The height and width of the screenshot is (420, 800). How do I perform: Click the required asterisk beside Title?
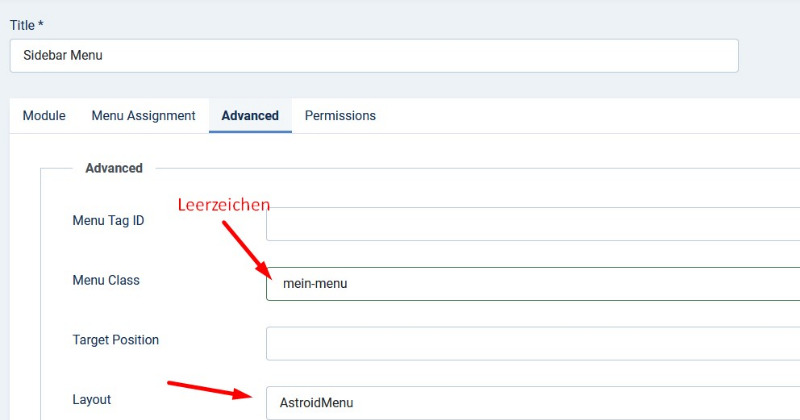click(41, 24)
